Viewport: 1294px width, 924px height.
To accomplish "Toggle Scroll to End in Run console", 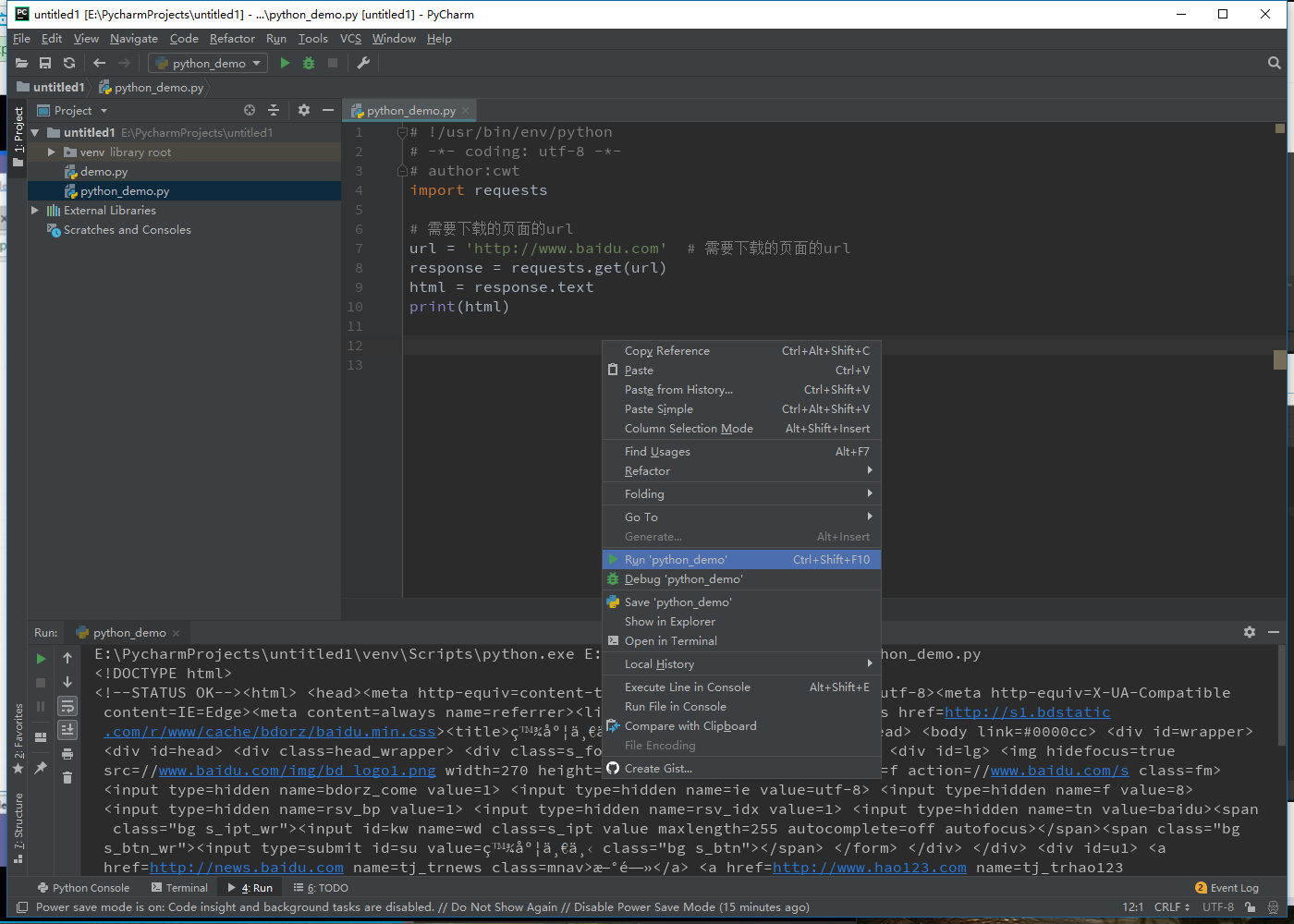I will (x=67, y=730).
